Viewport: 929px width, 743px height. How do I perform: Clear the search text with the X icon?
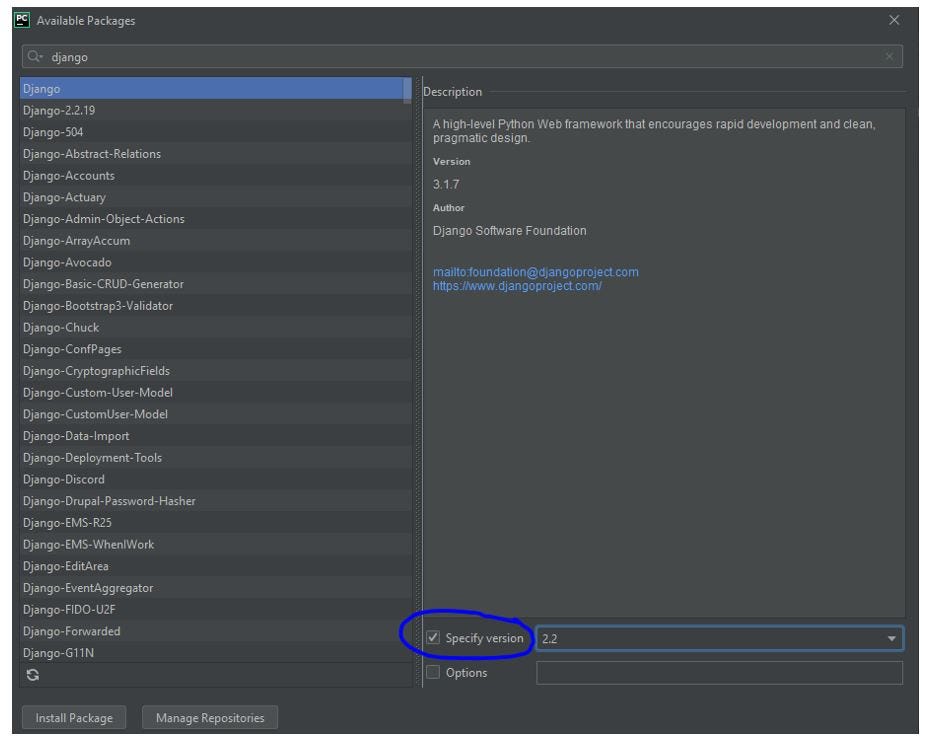click(891, 57)
